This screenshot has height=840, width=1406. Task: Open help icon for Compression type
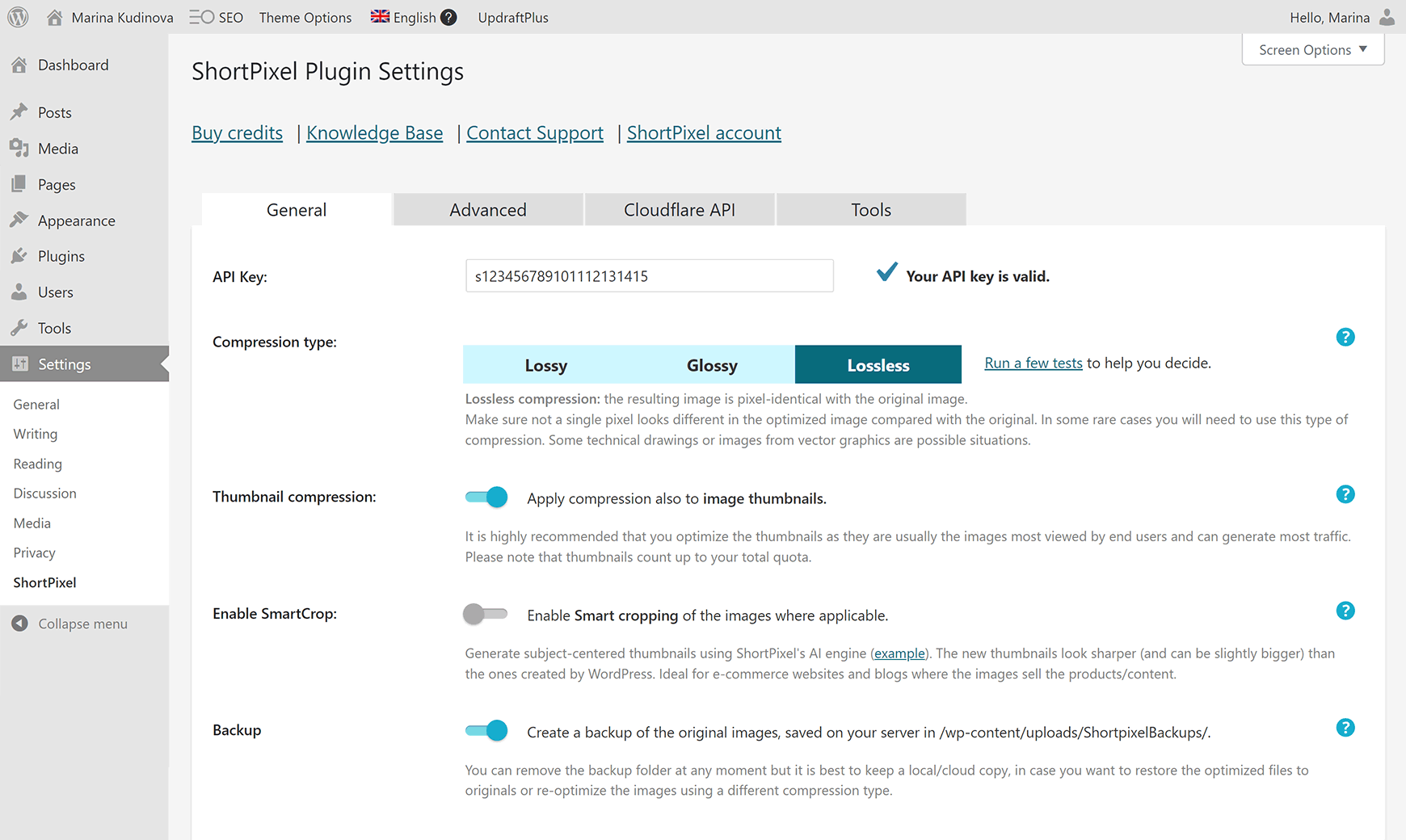point(1345,337)
